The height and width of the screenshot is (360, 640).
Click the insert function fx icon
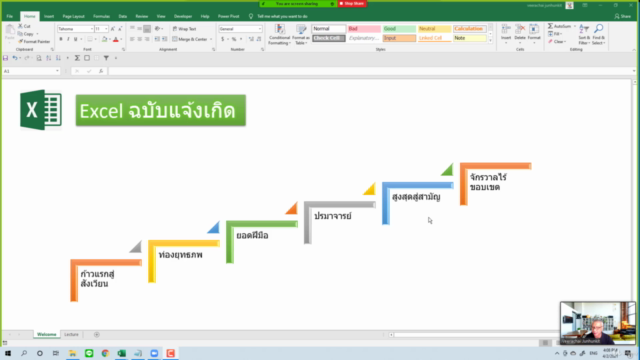pyautogui.click(x=101, y=71)
